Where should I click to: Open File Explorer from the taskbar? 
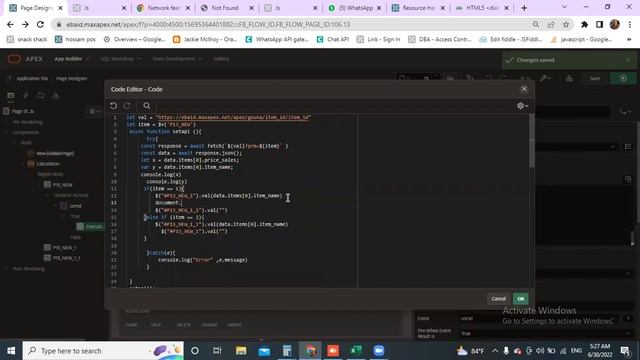[x=241, y=351]
